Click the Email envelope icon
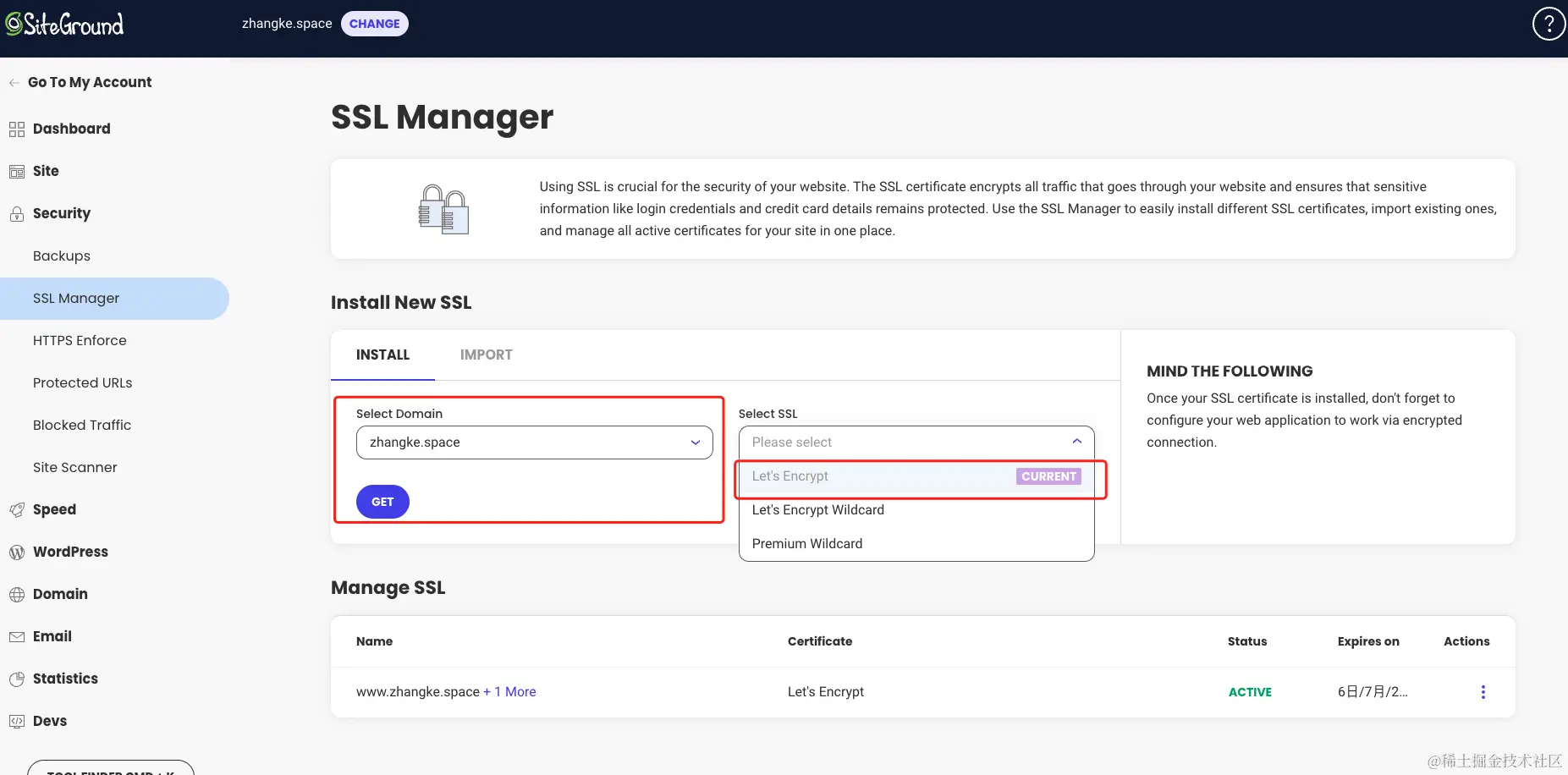Viewport: 1568px width, 775px height. [x=17, y=636]
